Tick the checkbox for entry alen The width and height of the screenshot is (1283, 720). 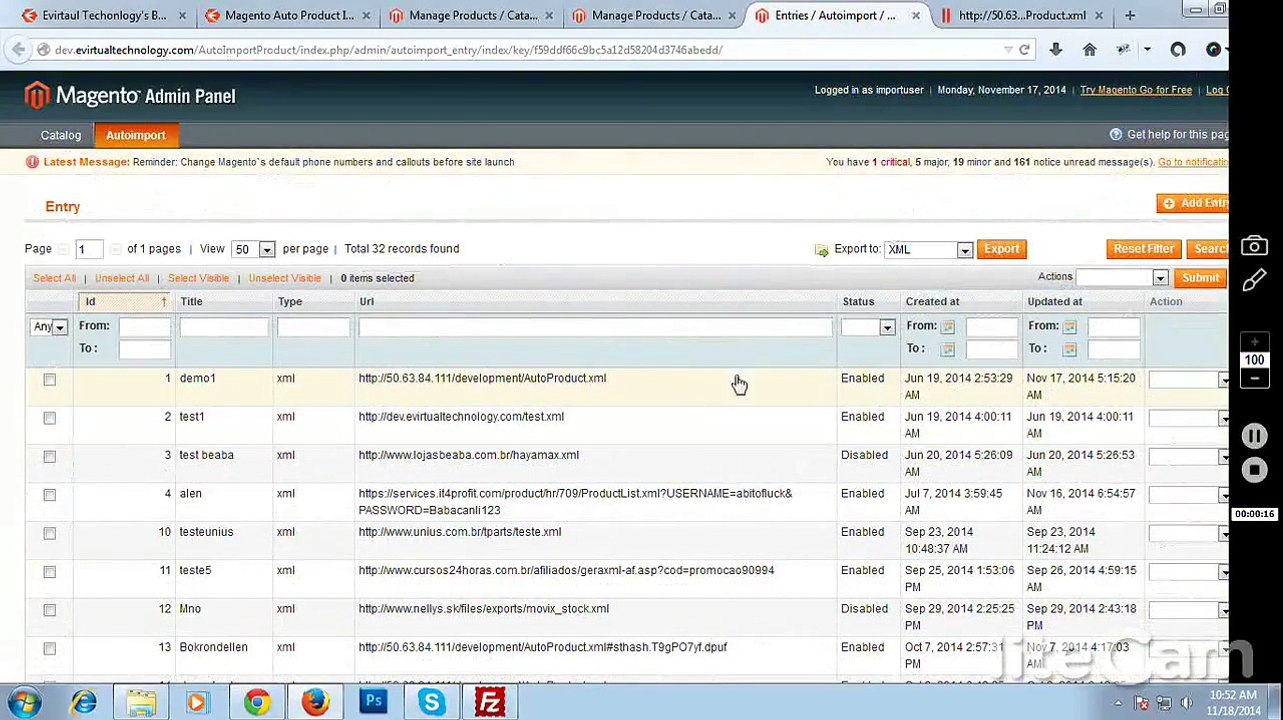[49, 495]
